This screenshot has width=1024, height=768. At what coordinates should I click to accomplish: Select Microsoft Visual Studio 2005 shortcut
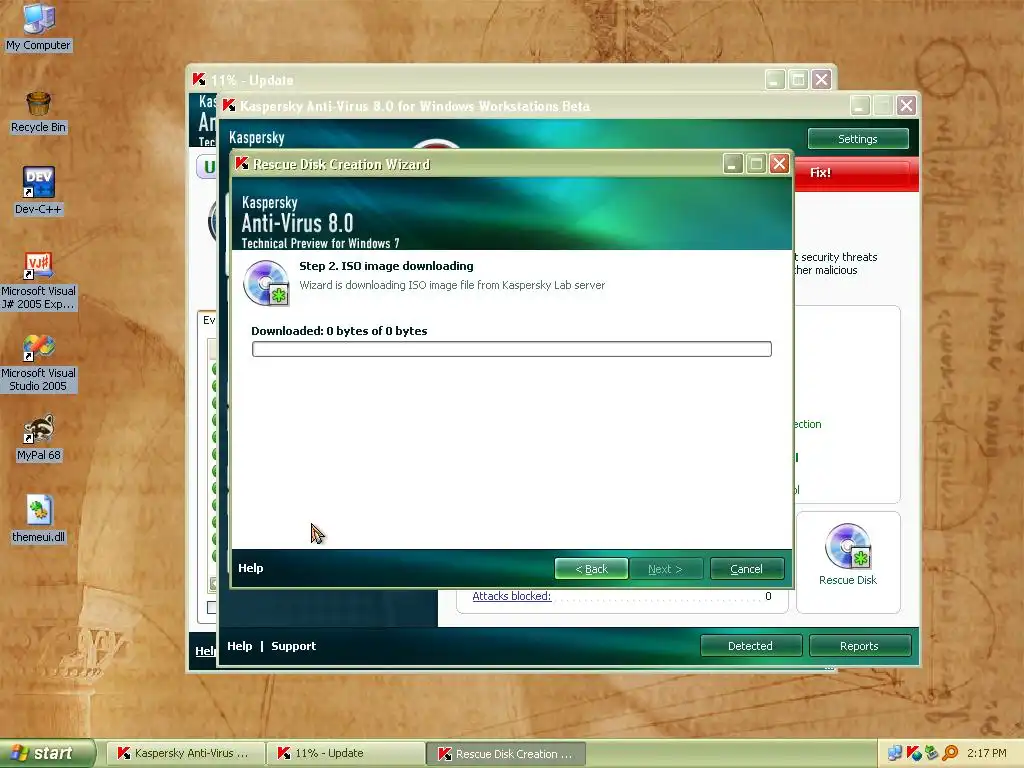pyautogui.click(x=38, y=363)
